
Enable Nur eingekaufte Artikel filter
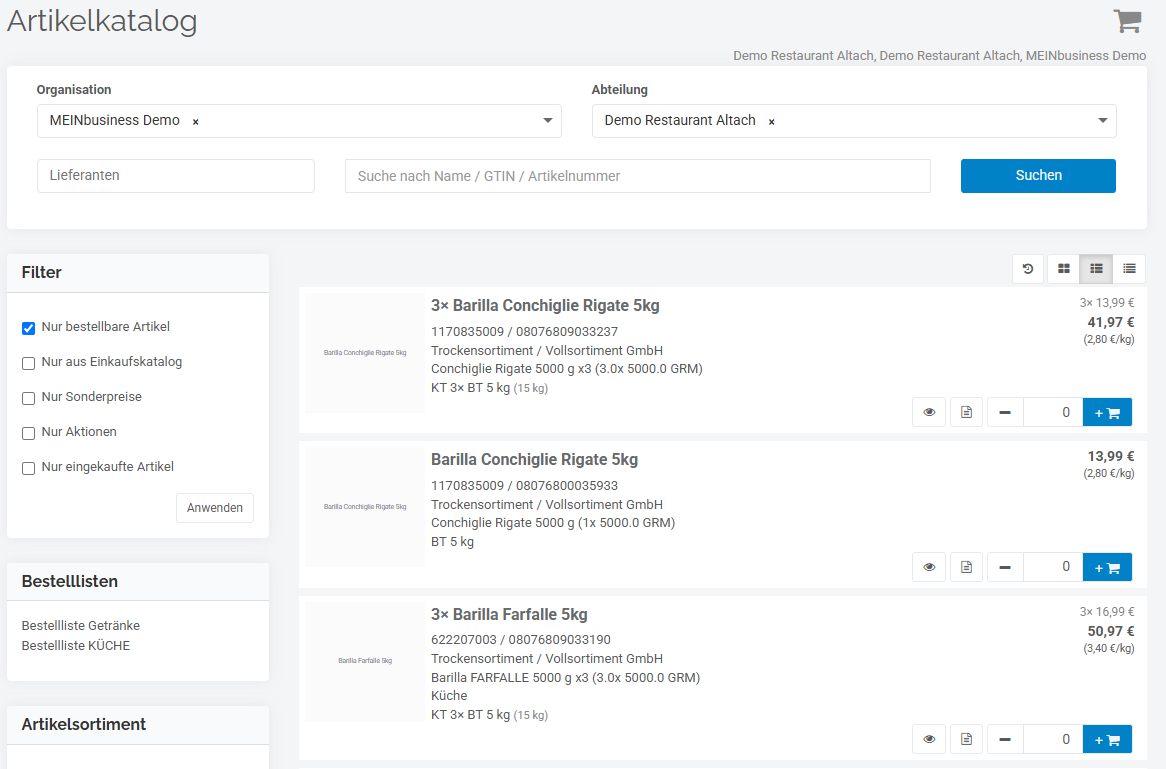click(x=28, y=468)
